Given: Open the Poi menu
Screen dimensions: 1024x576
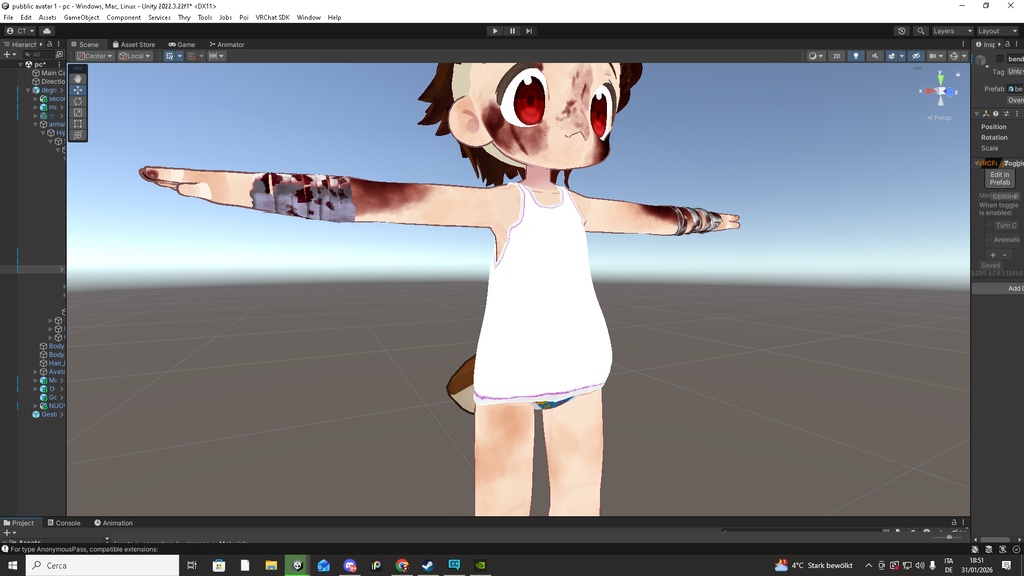Looking at the screenshot, I should [244, 18].
